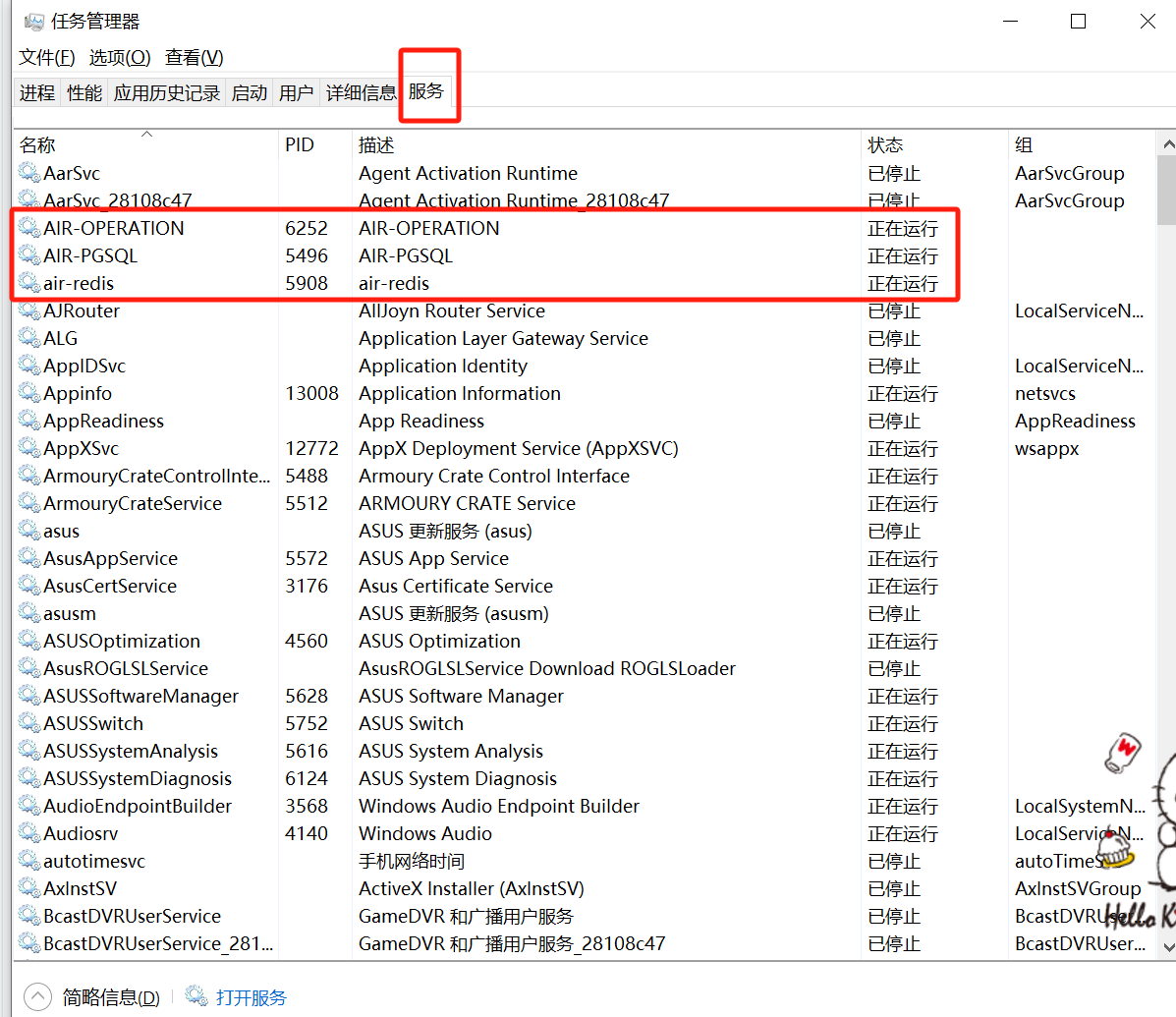
Task: Sort services by the 组 column header
Action: click(x=1083, y=144)
